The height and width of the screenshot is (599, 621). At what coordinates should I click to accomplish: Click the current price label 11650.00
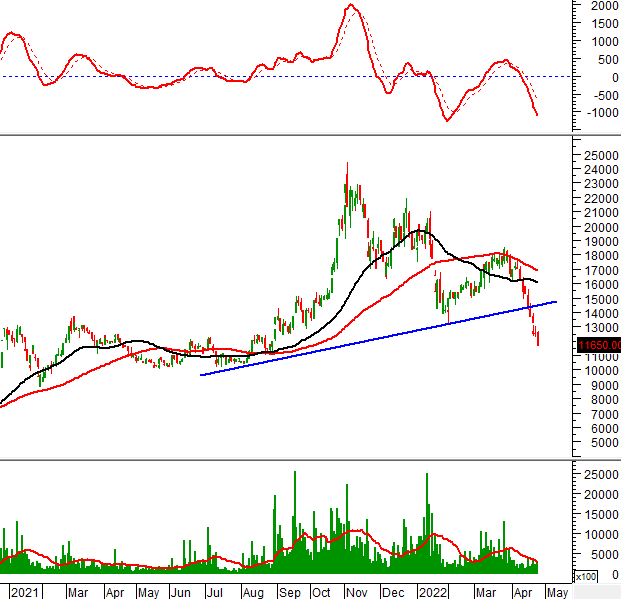click(599, 345)
